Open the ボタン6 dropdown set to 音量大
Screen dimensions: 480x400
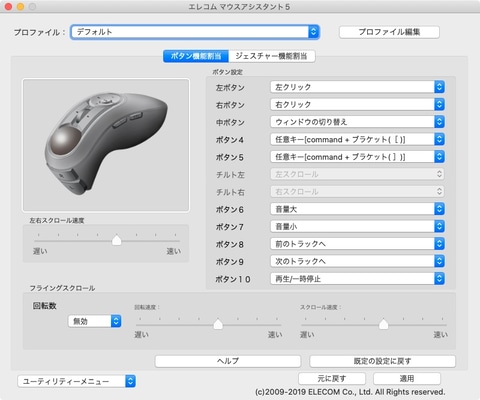[x=357, y=209]
